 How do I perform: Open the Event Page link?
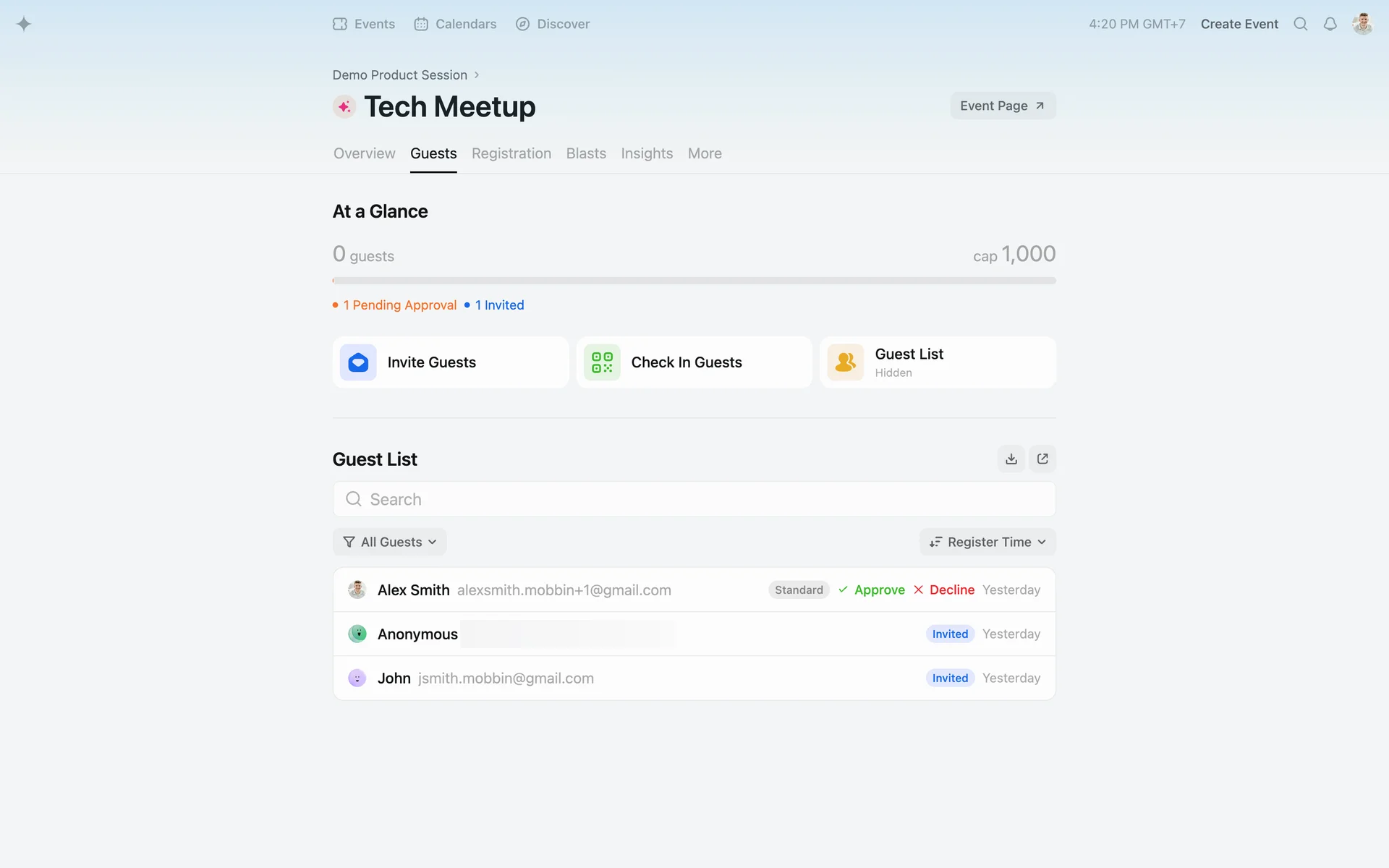pos(1002,106)
